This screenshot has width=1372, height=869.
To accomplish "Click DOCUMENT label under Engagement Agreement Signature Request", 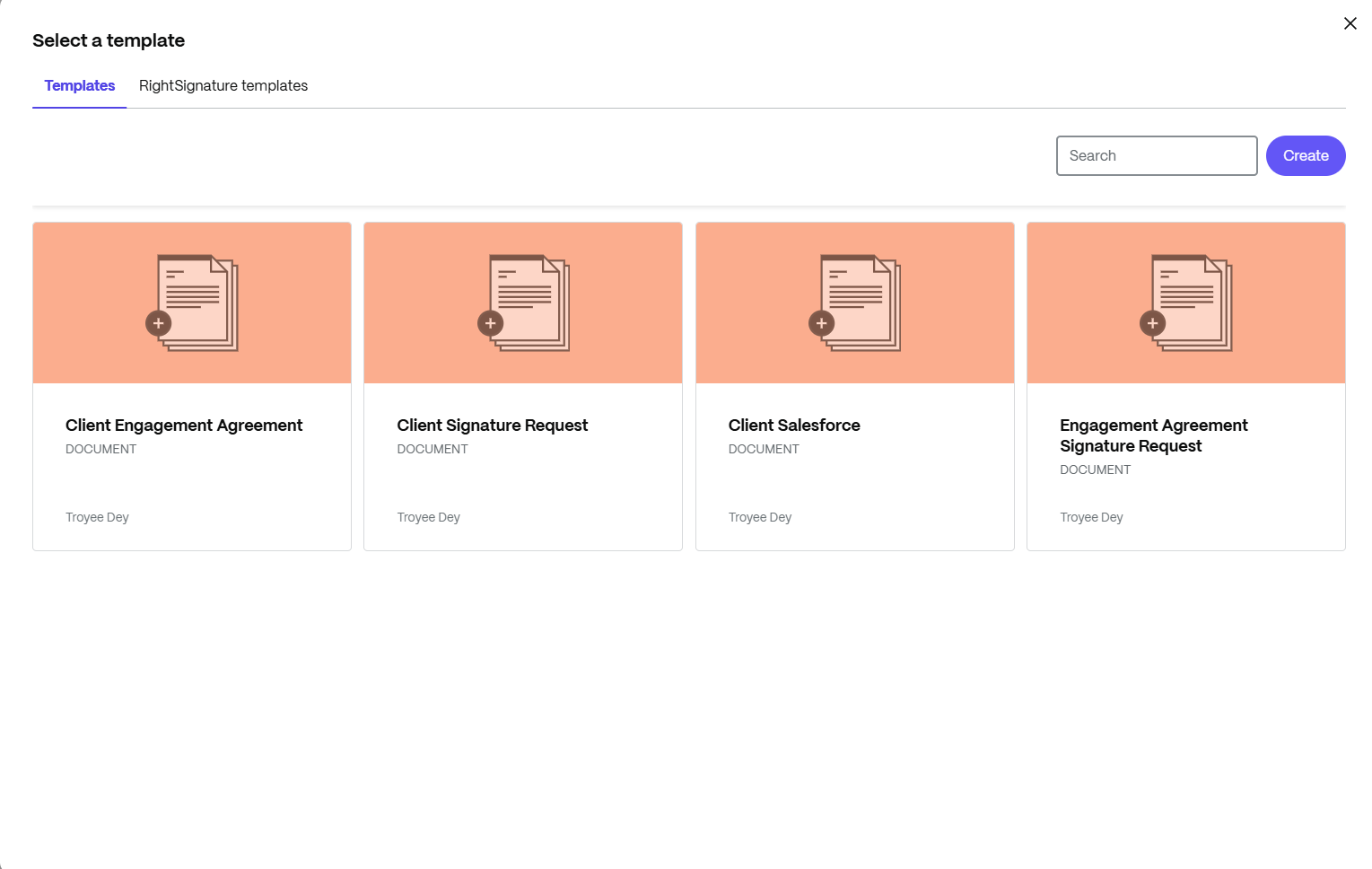I will pos(1095,470).
